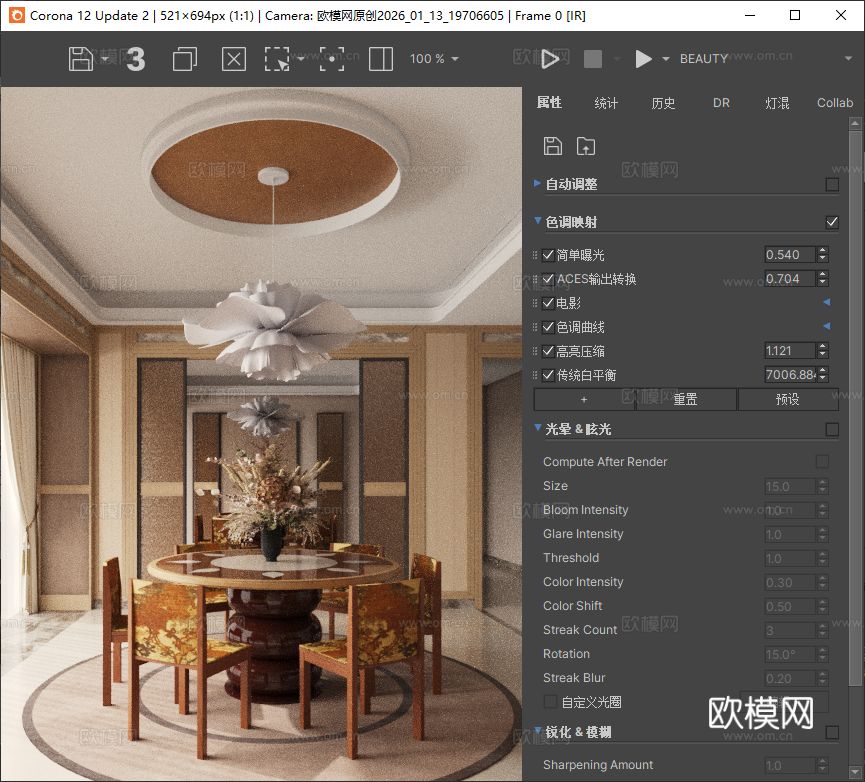Image resolution: width=865 pixels, height=782 pixels.
Task: Disable the ACES输出转换 checkbox
Action: [549, 279]
